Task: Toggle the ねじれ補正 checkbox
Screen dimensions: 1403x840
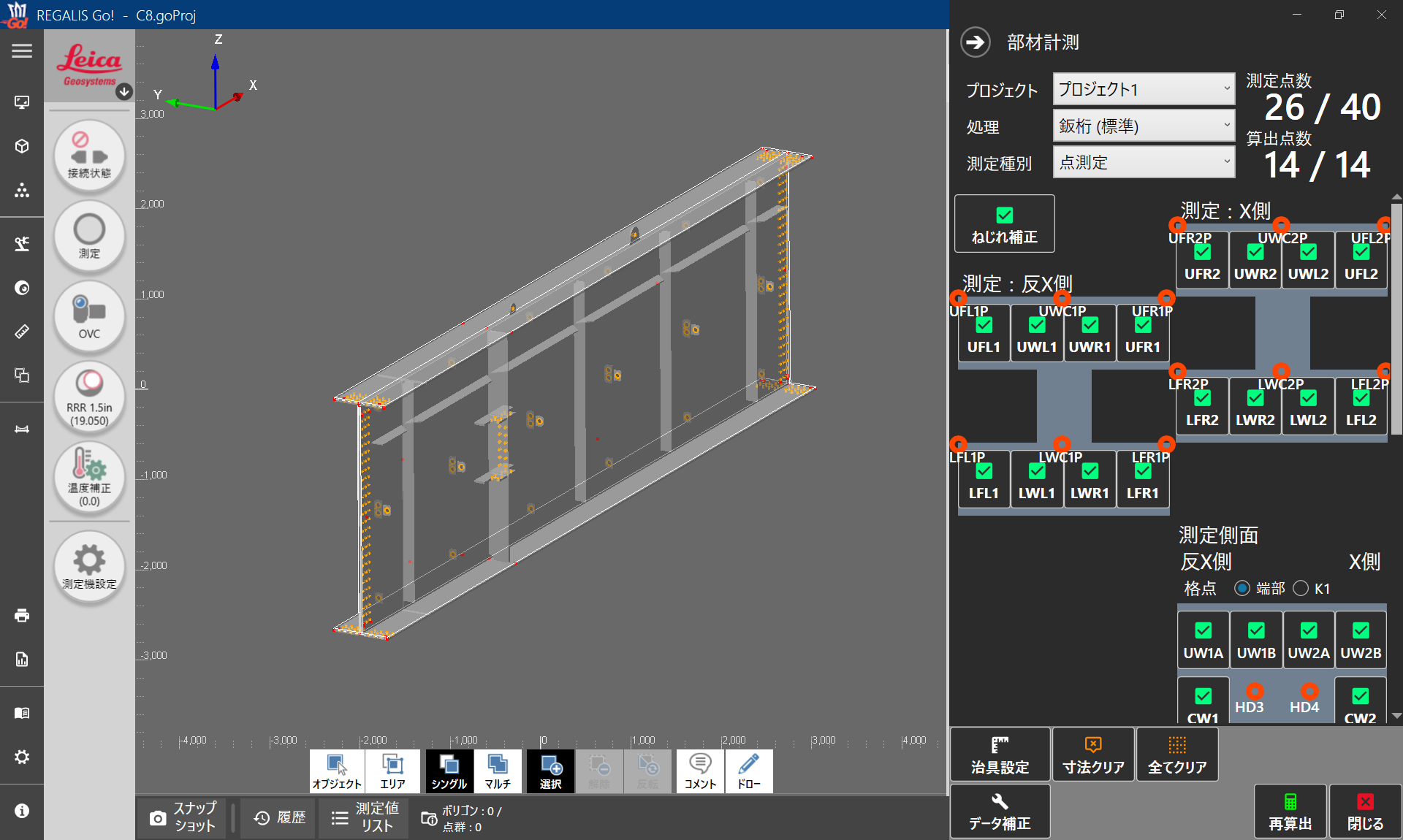Action: pos(1004,215)
